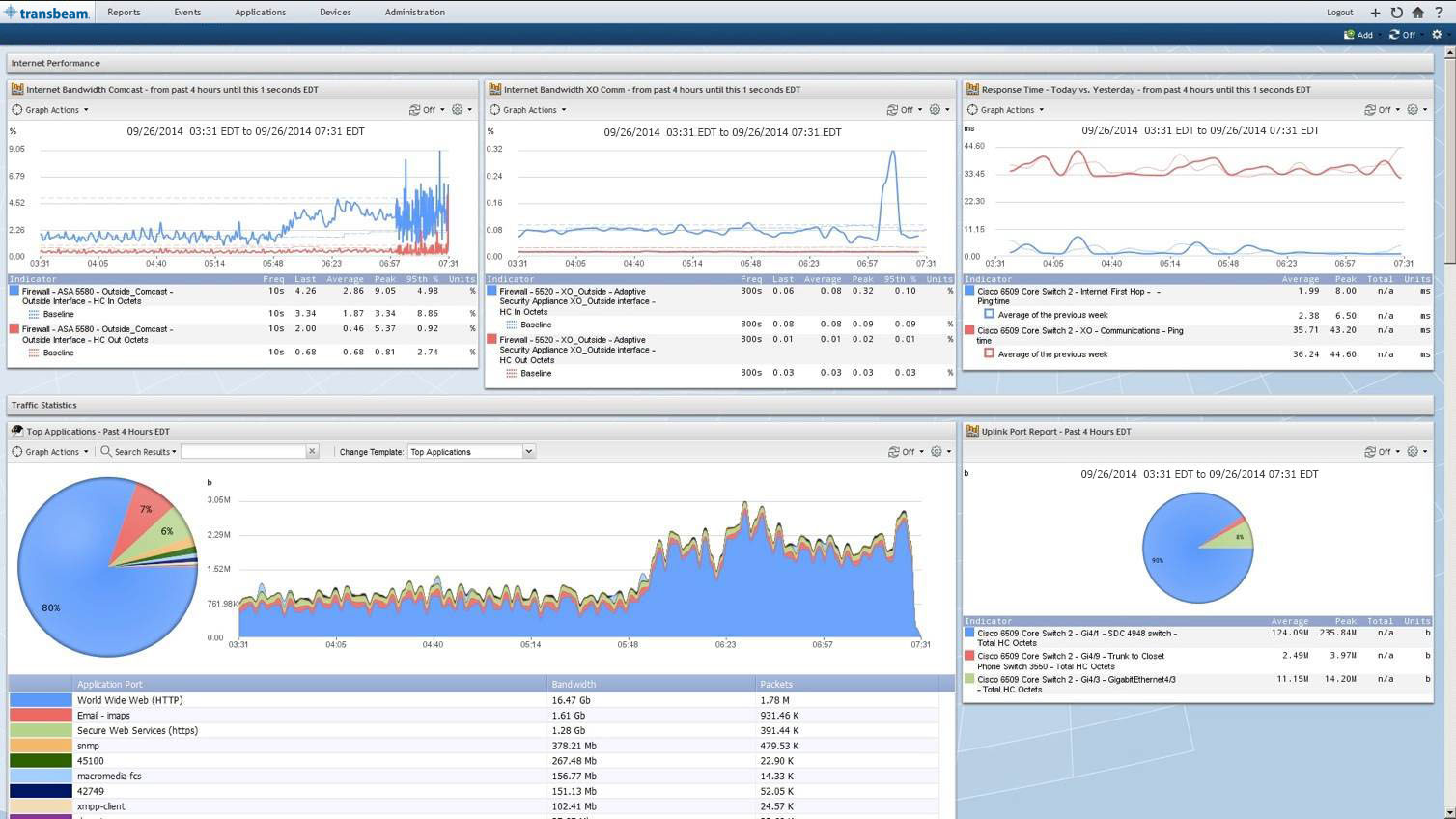Open the Help question mark icon
Image resolution: width=1456 pixels, height=819 pixels.
pyautogui.click(x=1439, y=13)
